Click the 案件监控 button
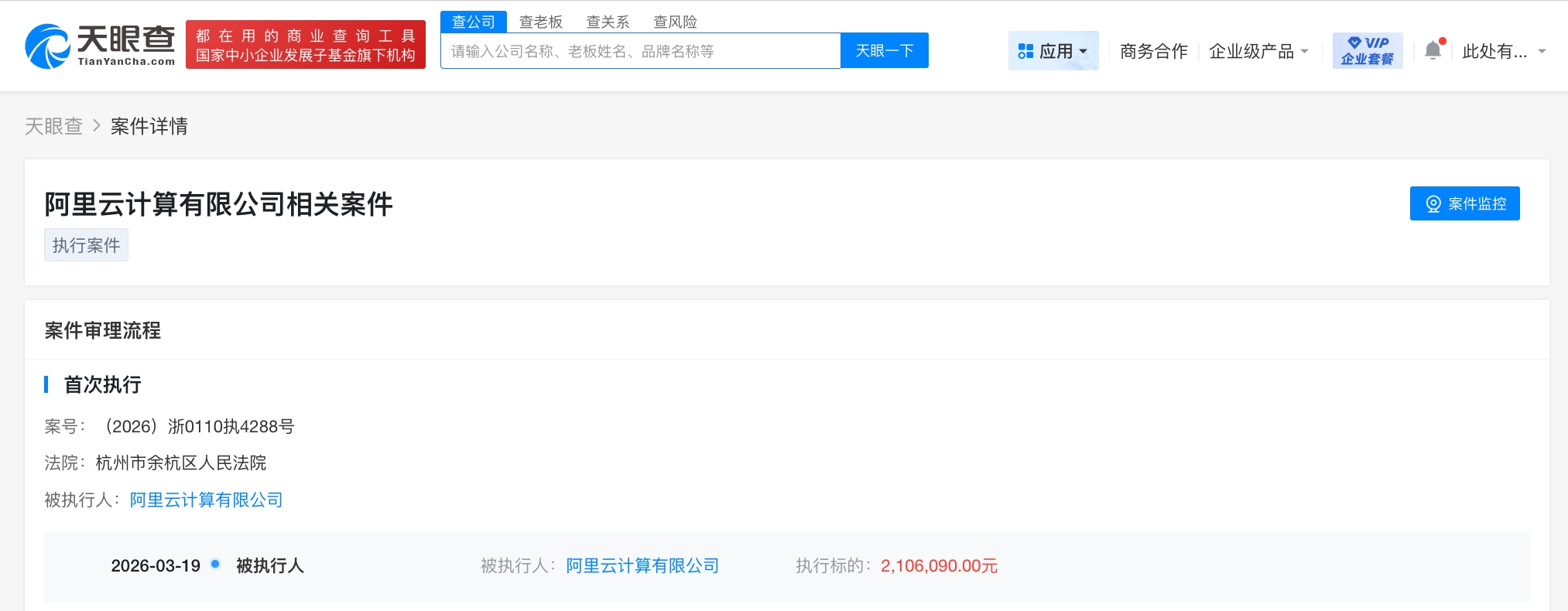The width and height of the screenshot is (1568, 611). (1464, 203)
